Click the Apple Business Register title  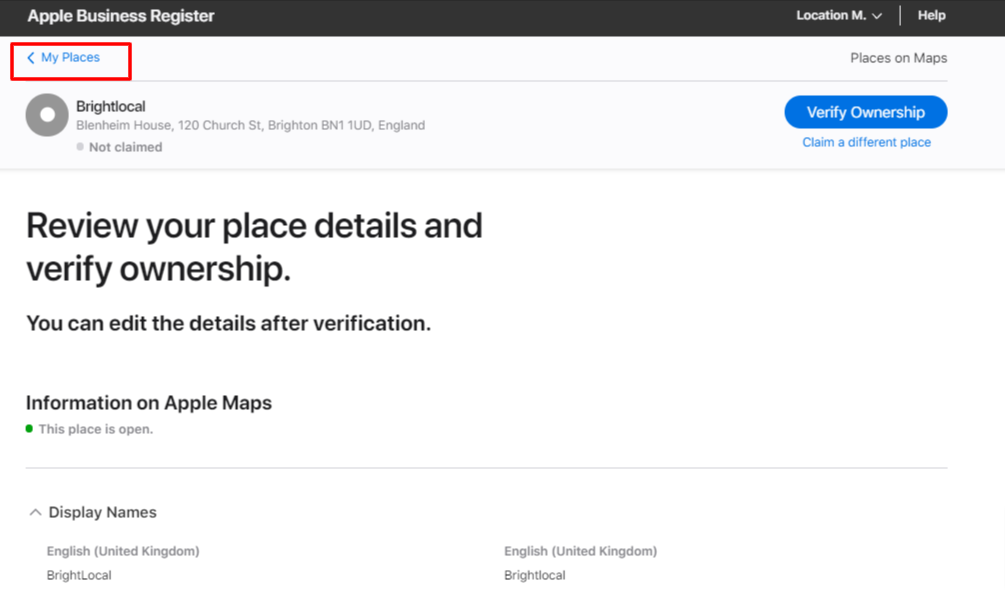pos(121,16)
